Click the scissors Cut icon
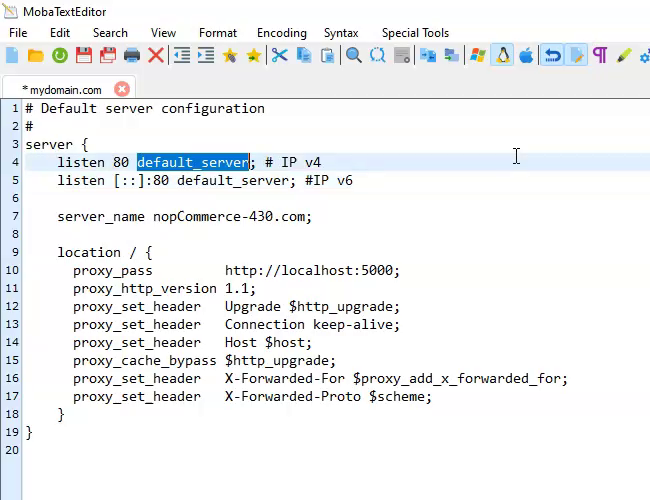Screen dimensions: 650x500 tap(279, 56)
